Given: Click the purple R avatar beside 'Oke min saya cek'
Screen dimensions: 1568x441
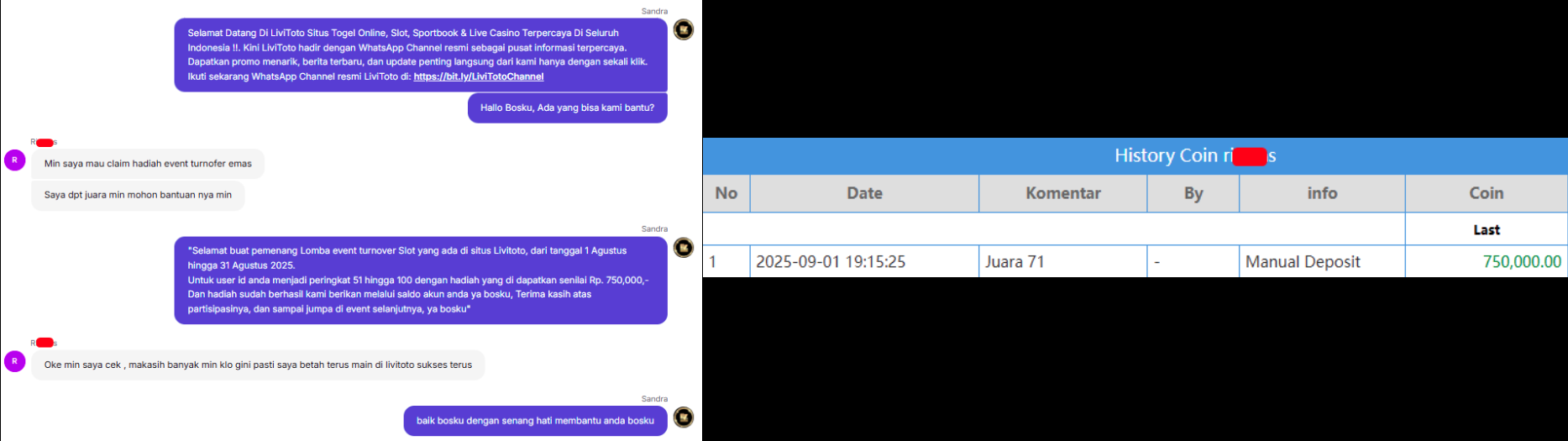Looking at the screenshot, I should [15, 361].
